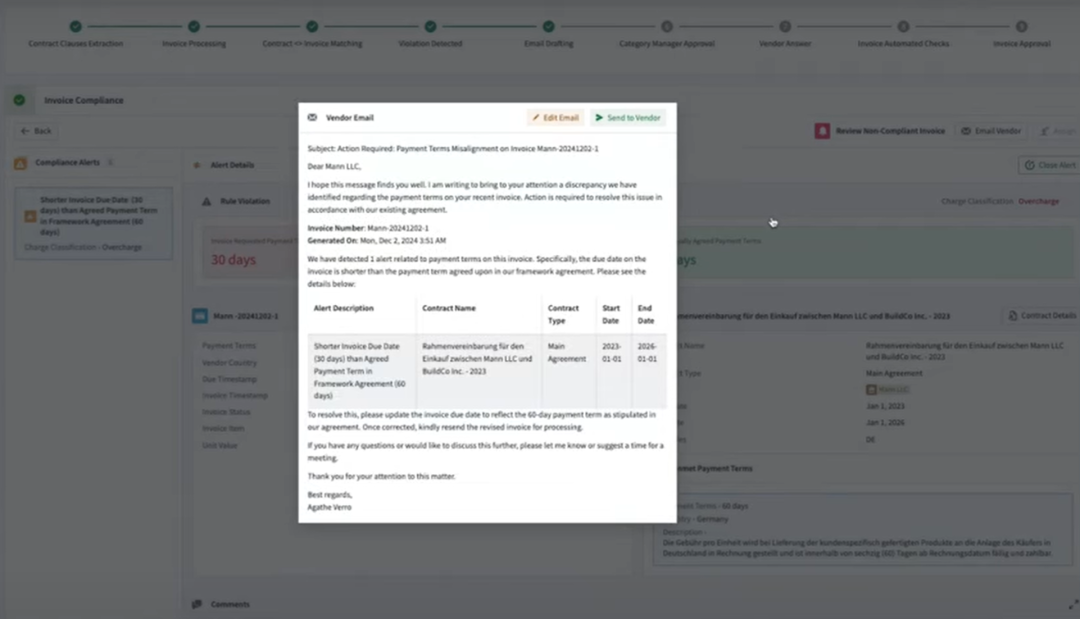Click the Alert Details icon
This screenshot has height=619, width=1080.
click(x=197, y=165)
